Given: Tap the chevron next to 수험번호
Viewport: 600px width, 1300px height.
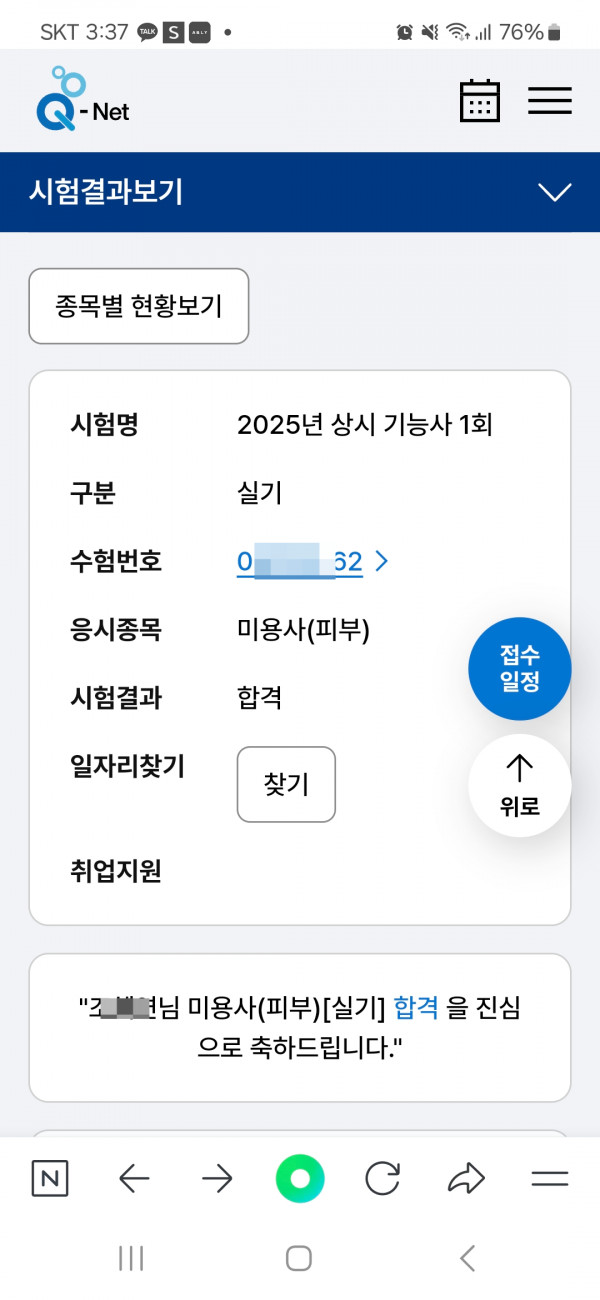Looking at the screenshot, I should [x=381, y=562].
